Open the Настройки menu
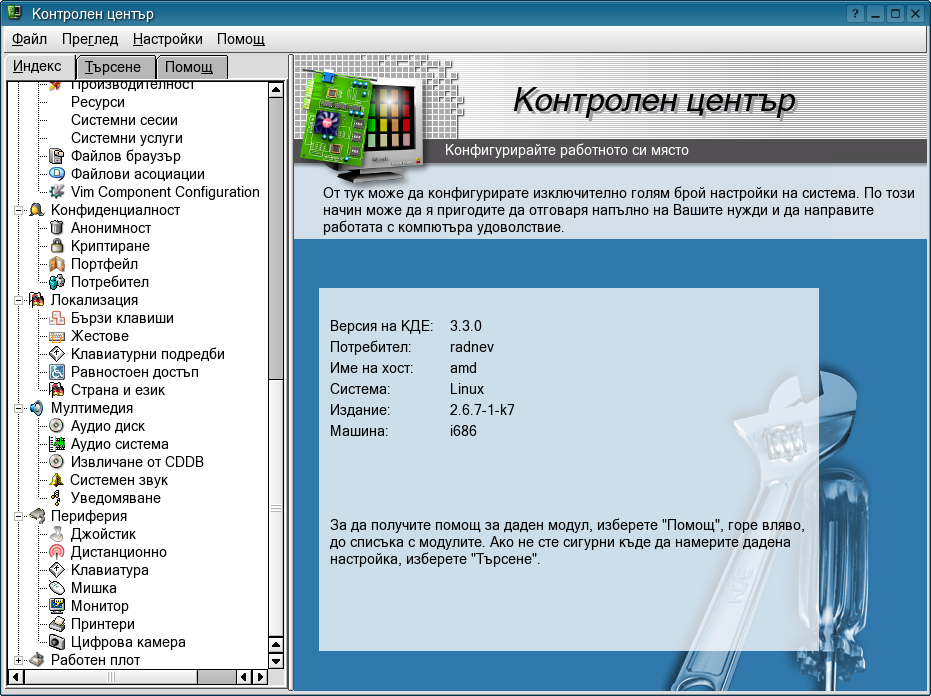931x696 pixels. (167, 39)
